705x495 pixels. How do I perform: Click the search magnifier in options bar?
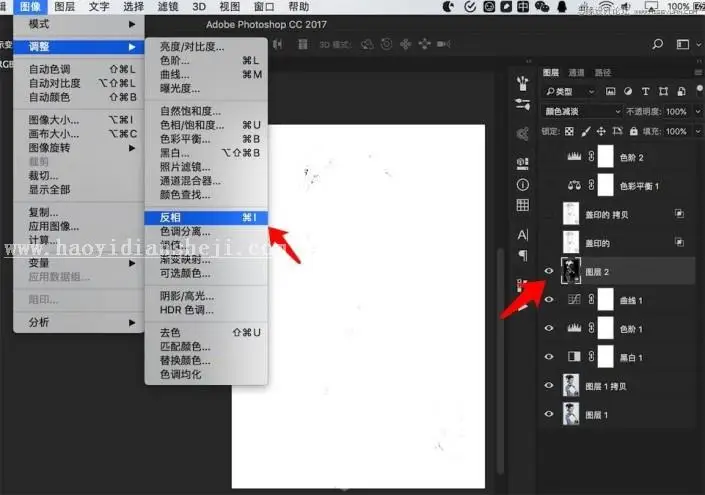click(x=657, y=44)
